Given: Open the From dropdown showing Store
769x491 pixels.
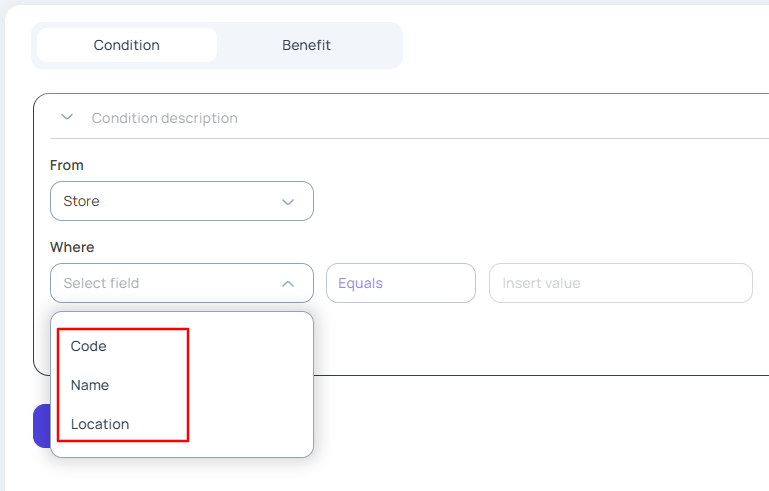Looking at the screenshot, I should coord(181,201).
